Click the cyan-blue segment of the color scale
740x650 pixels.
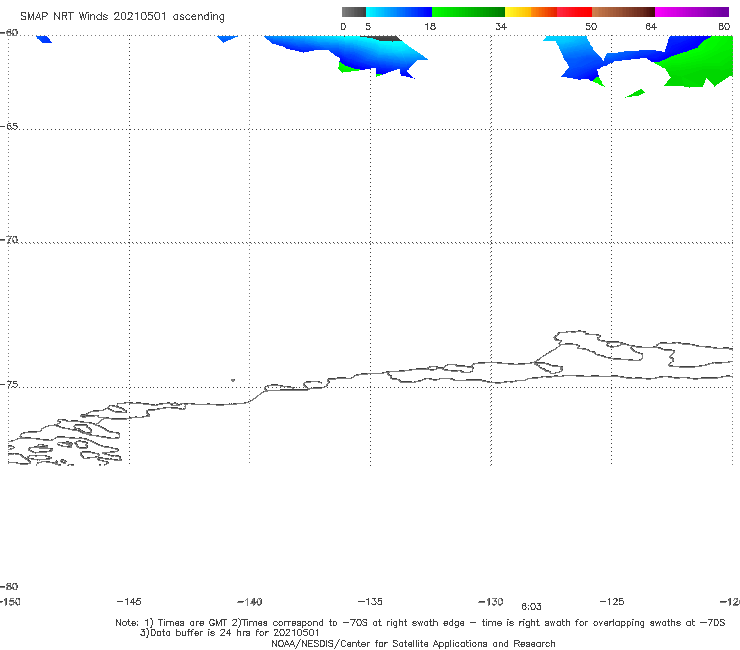pyautogui.click(x=399, y=12)
